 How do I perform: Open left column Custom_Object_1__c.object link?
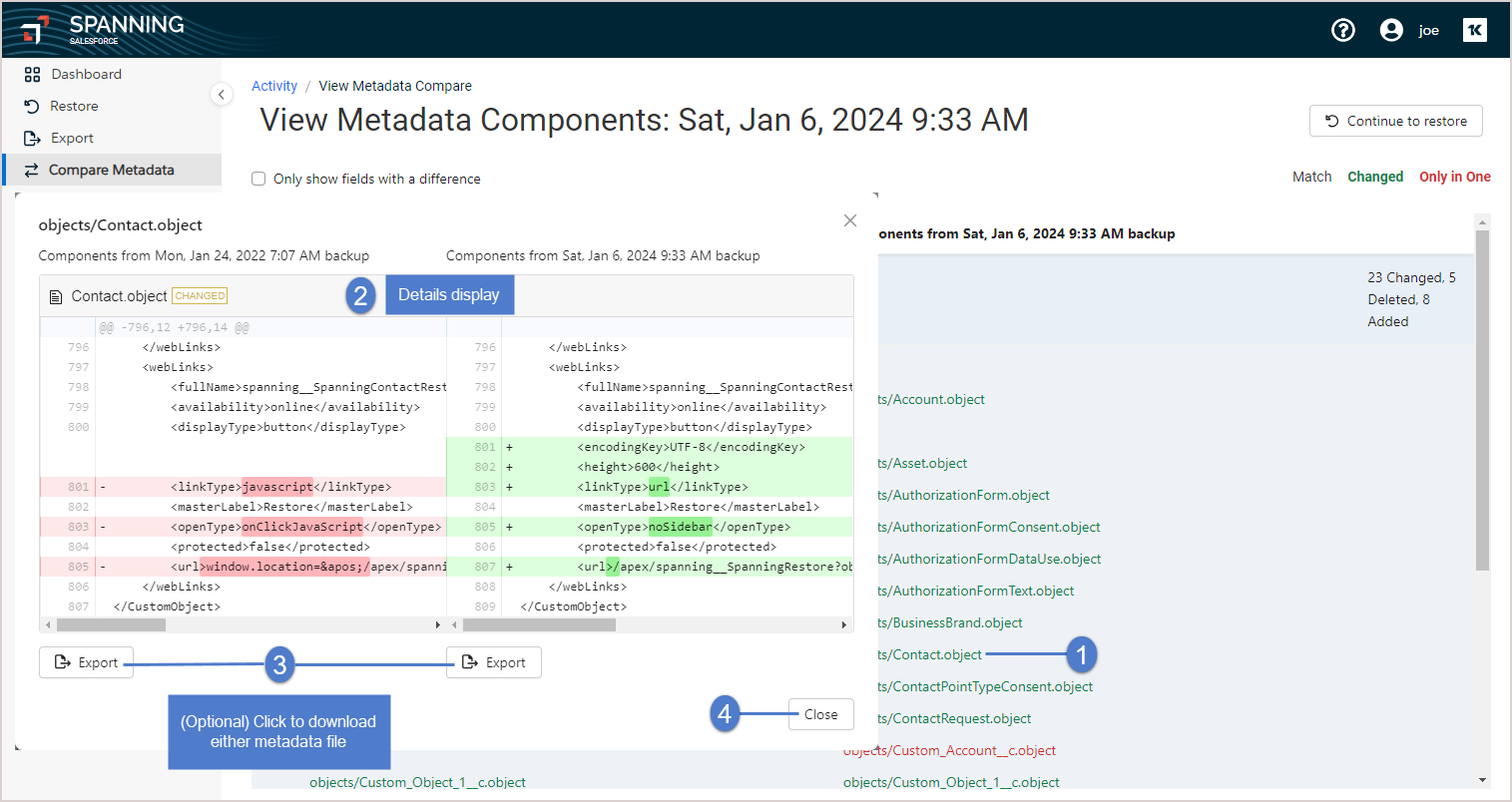[x=417, y=782]
